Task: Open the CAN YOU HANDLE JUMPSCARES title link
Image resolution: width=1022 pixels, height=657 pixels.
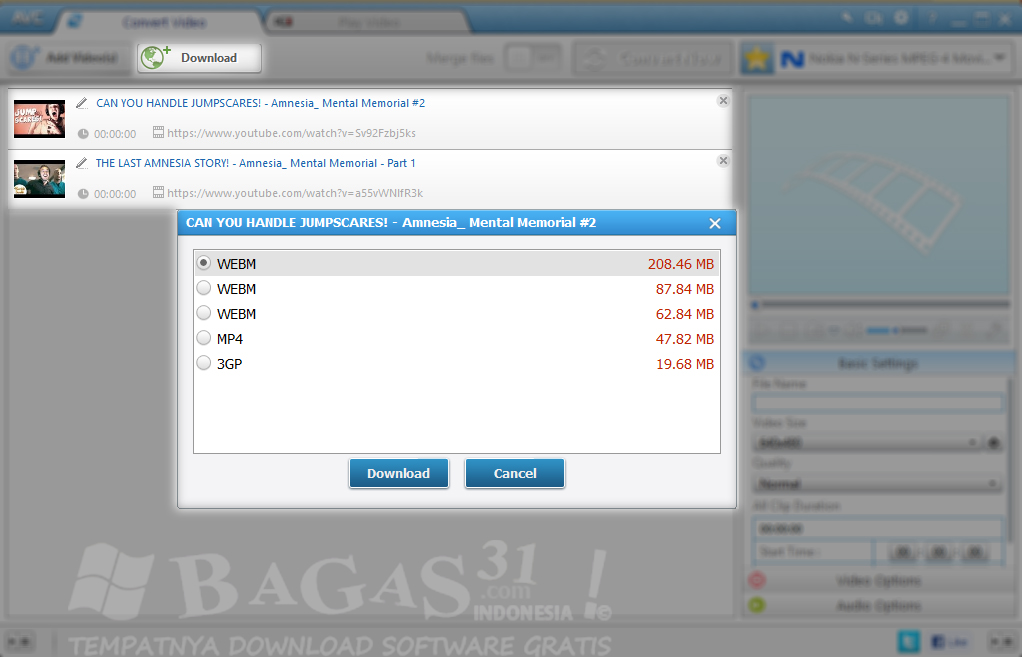Action: pyautogui.click(x=261, y=103)
